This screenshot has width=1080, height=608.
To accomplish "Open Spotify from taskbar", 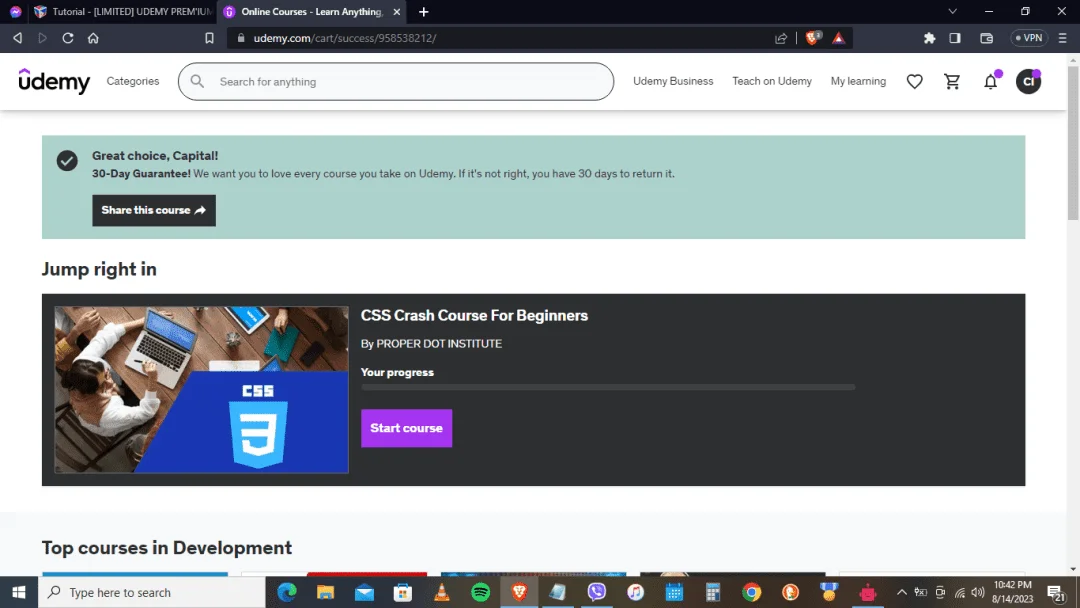I will point(480,592).
